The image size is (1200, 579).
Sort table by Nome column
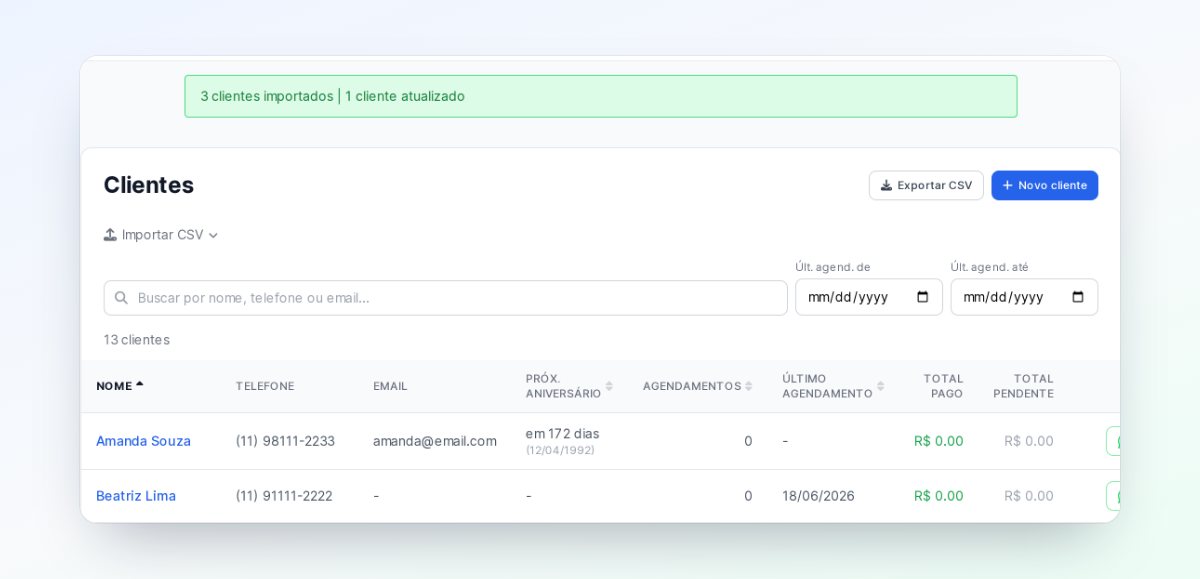click(x=120, y=386)
